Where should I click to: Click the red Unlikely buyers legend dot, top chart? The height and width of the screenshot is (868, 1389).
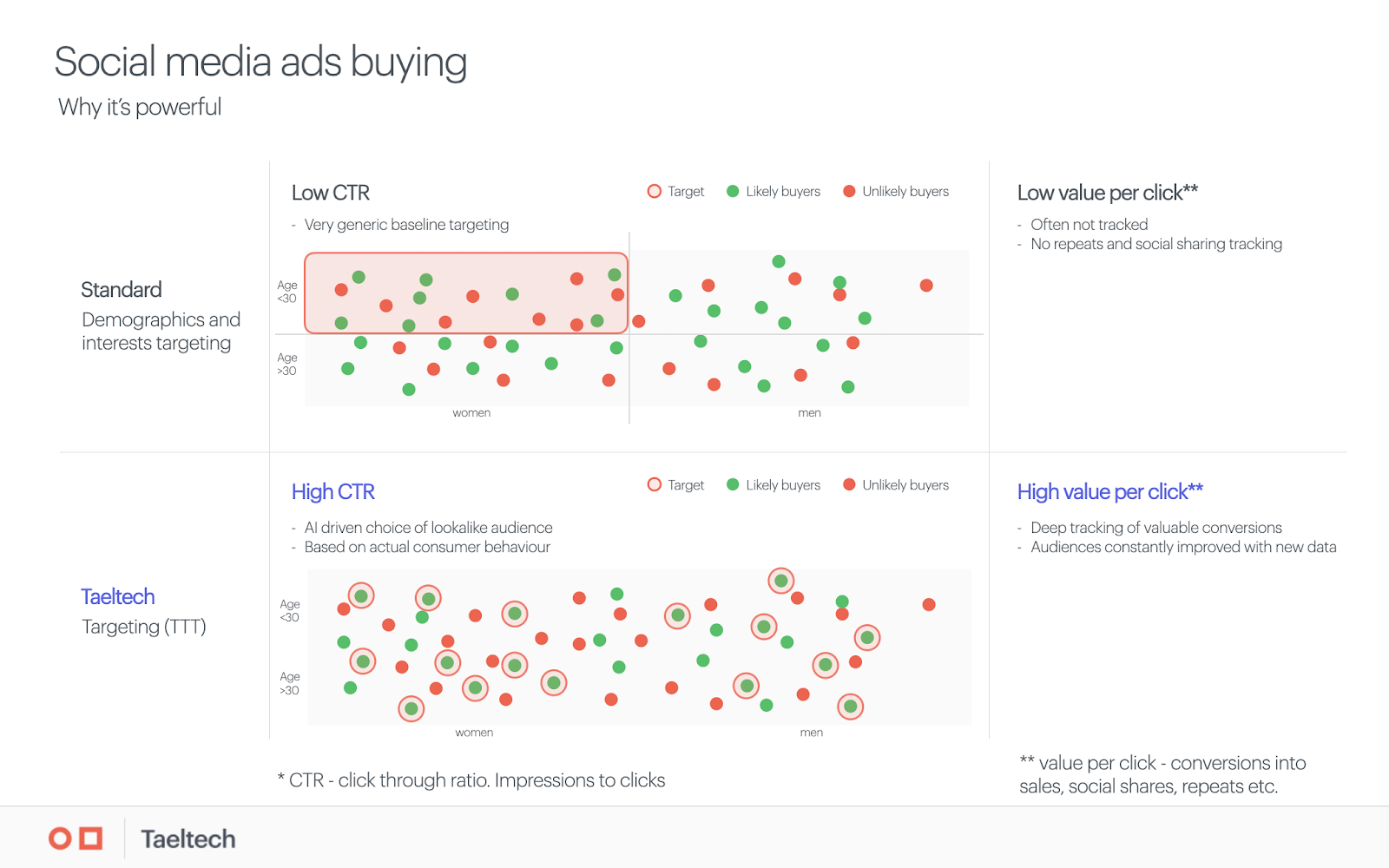click(x=849, y=191)
